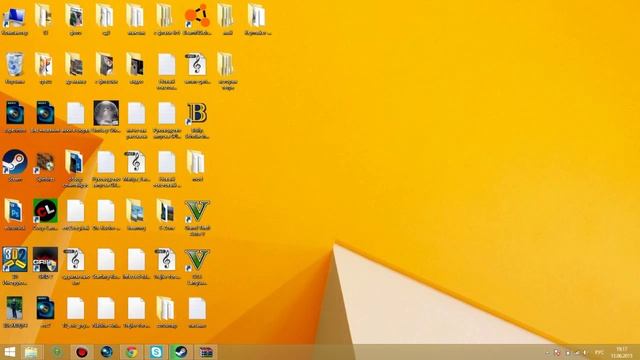Select the red and white CL shortcut

point(45,215)
